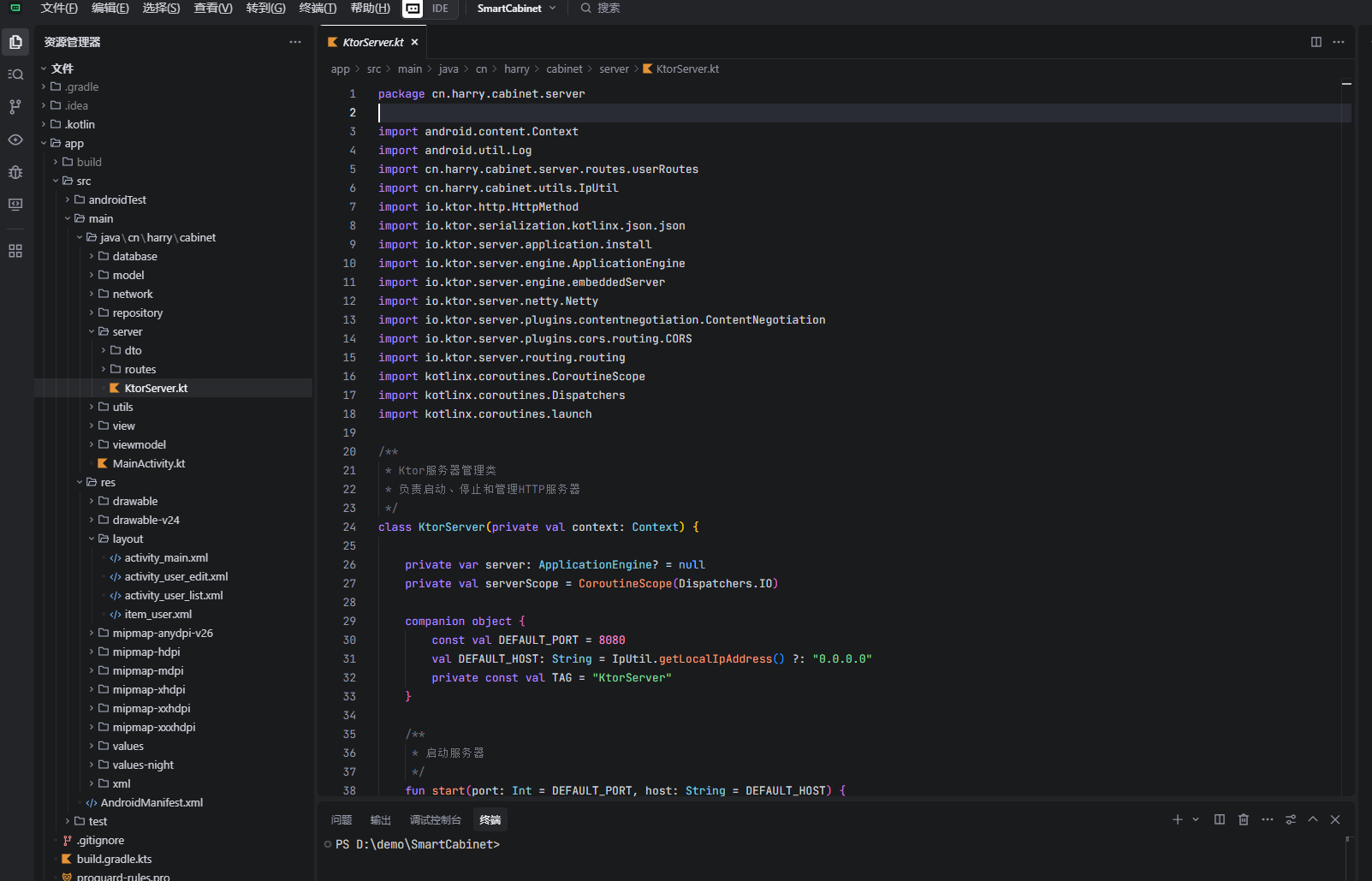Open the source control view

pos(15,107)
